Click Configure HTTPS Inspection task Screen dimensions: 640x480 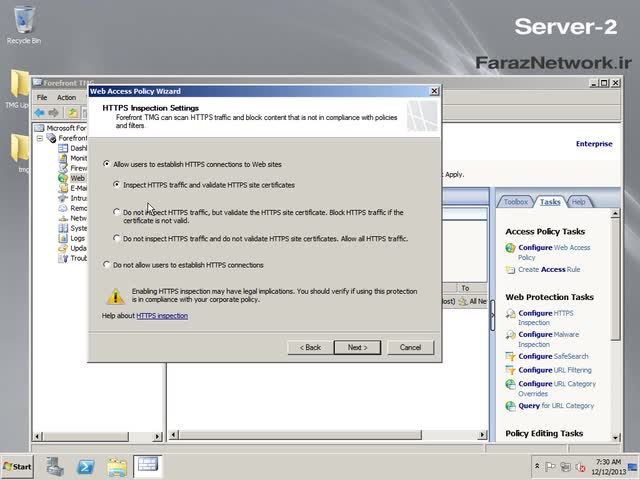pos(546,318)
